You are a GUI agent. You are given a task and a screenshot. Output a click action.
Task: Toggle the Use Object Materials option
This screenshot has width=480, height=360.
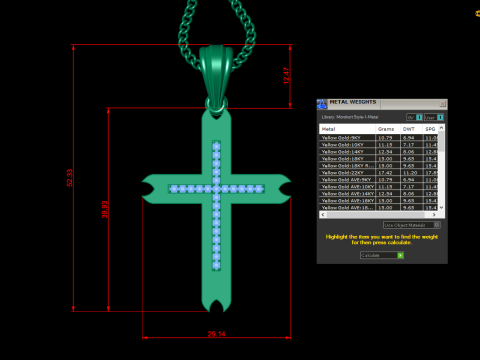pyautogui.click(x=412, y=225)
